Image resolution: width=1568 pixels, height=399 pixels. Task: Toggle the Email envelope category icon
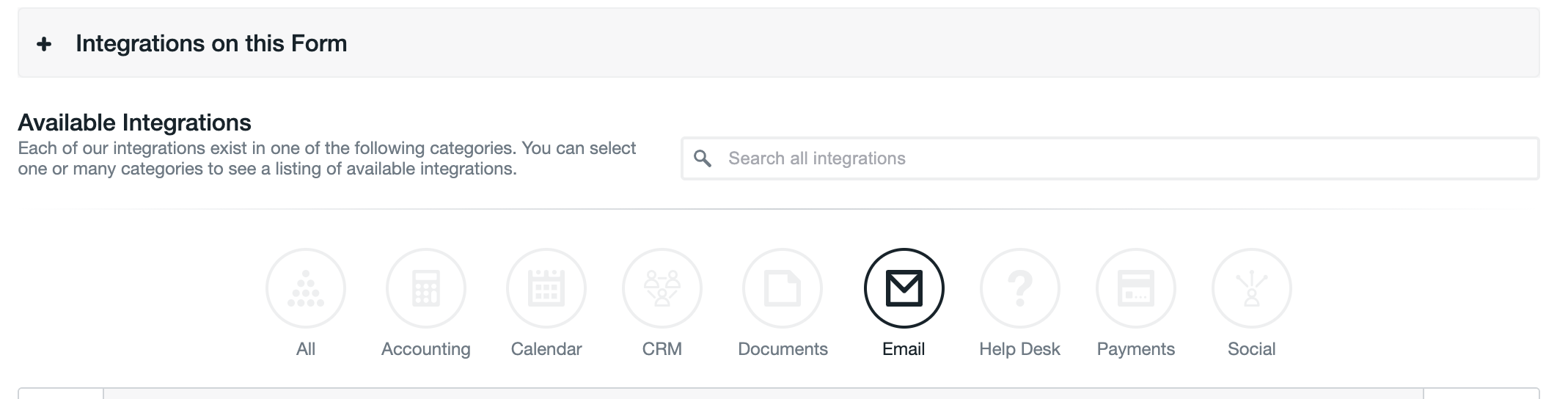pos(904,288)
